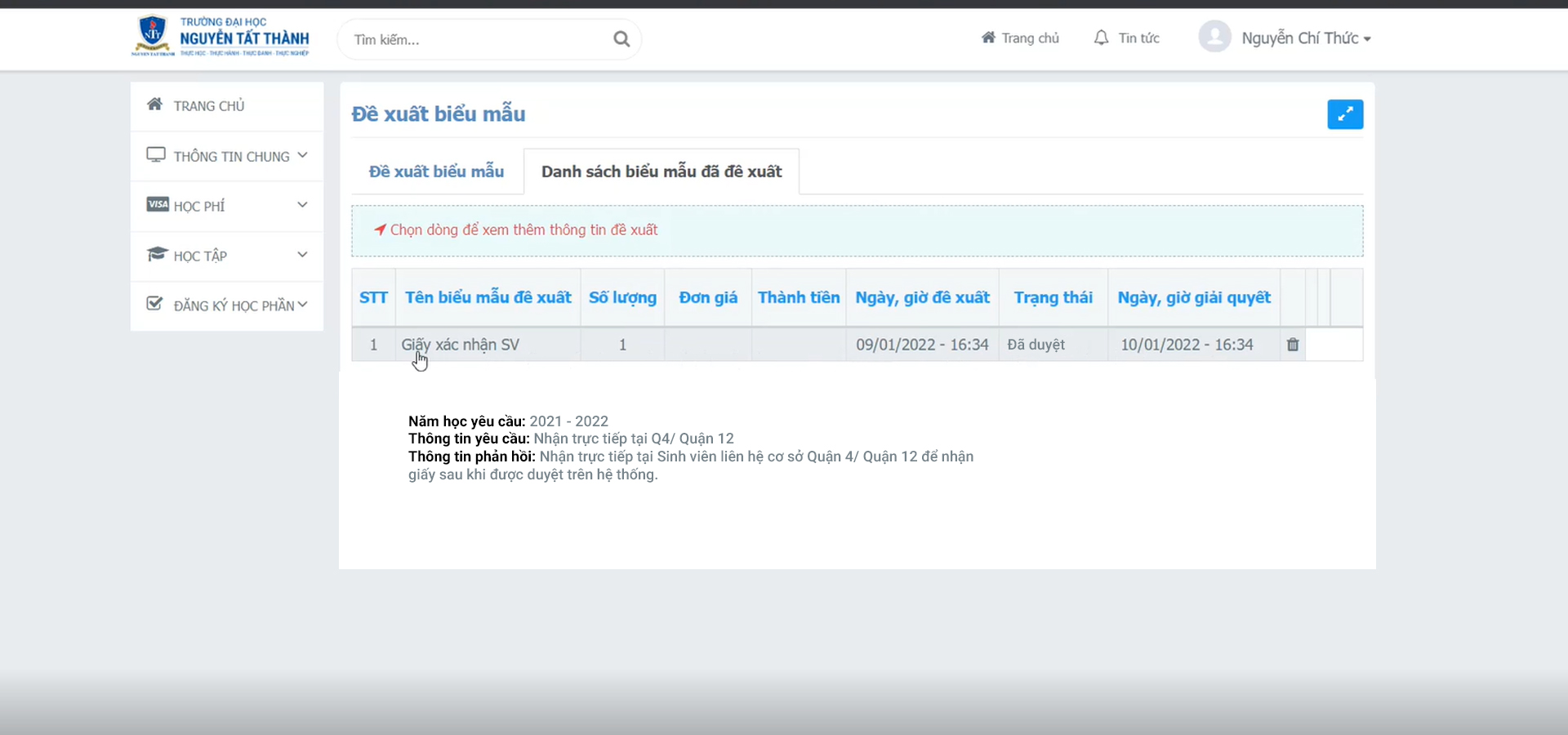This screenshot has height=735, width=1568.
Task: Click the graduation cap Học tập icon
Action: click(157, 255)
